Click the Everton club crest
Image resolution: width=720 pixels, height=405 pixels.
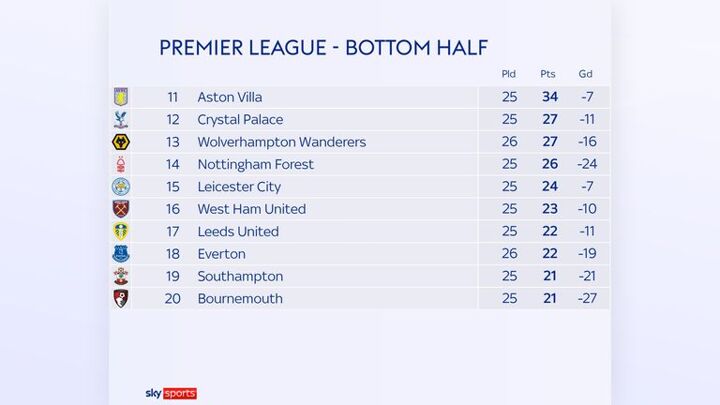point(121,254)
